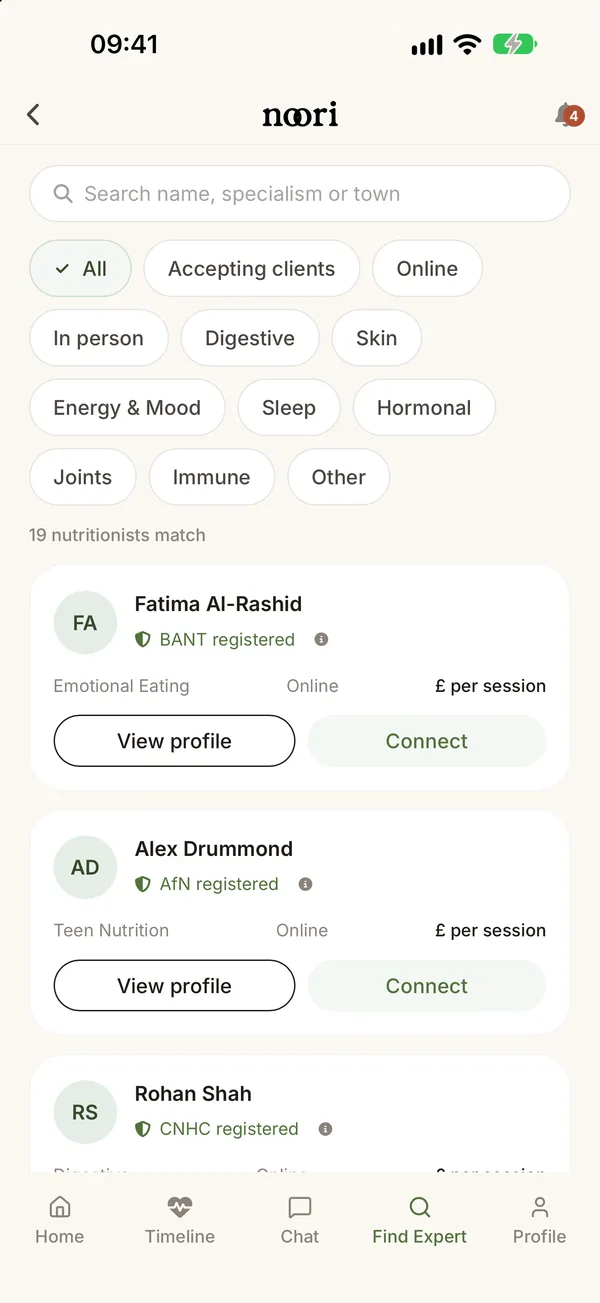Toggle the All filter chip
600x1303 pixels.
click(x=81, y=269)
